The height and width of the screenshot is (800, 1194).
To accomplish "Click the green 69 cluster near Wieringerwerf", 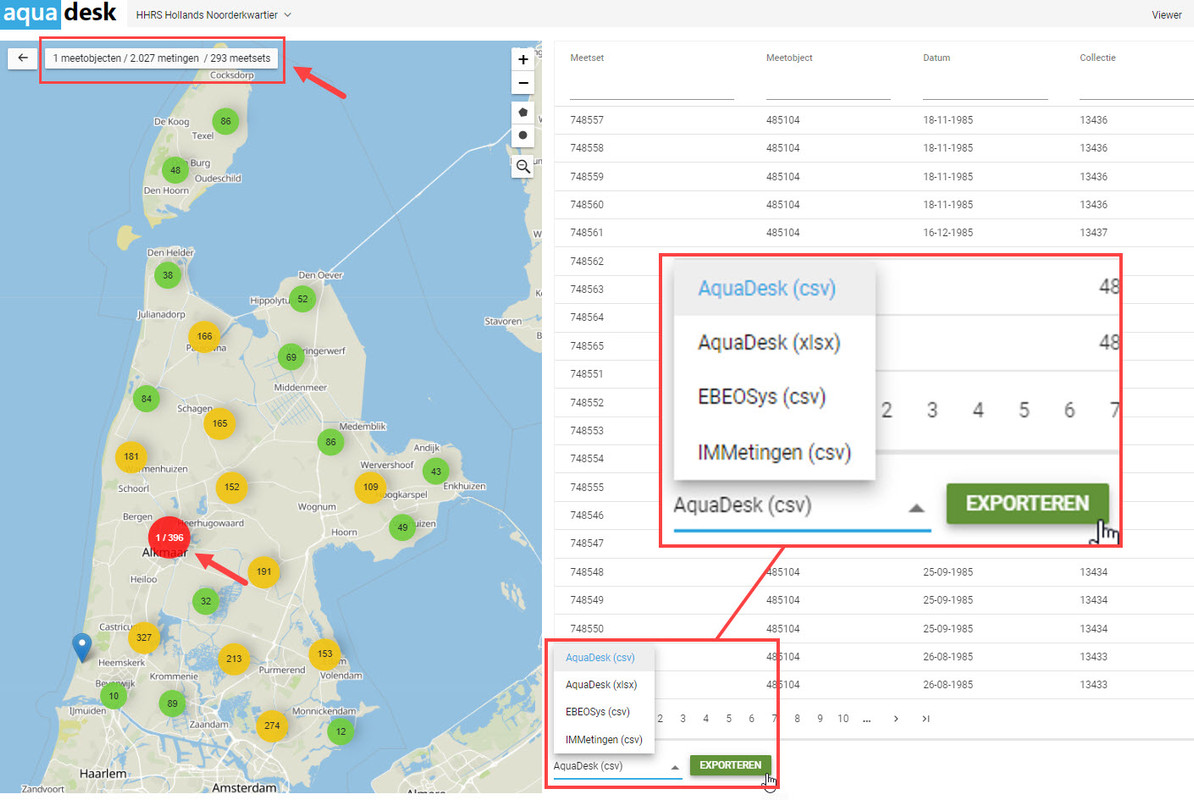I will 291,357.
